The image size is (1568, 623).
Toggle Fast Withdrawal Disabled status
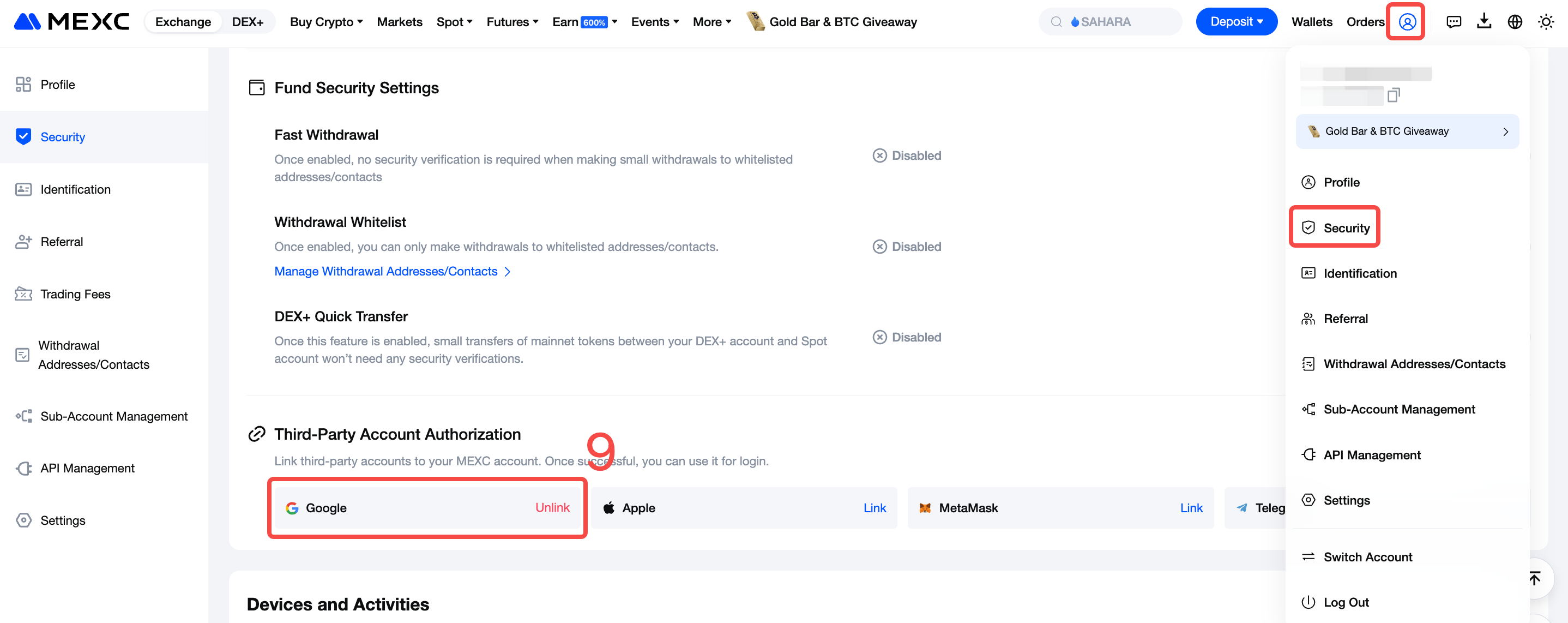[x=907, y=155]
